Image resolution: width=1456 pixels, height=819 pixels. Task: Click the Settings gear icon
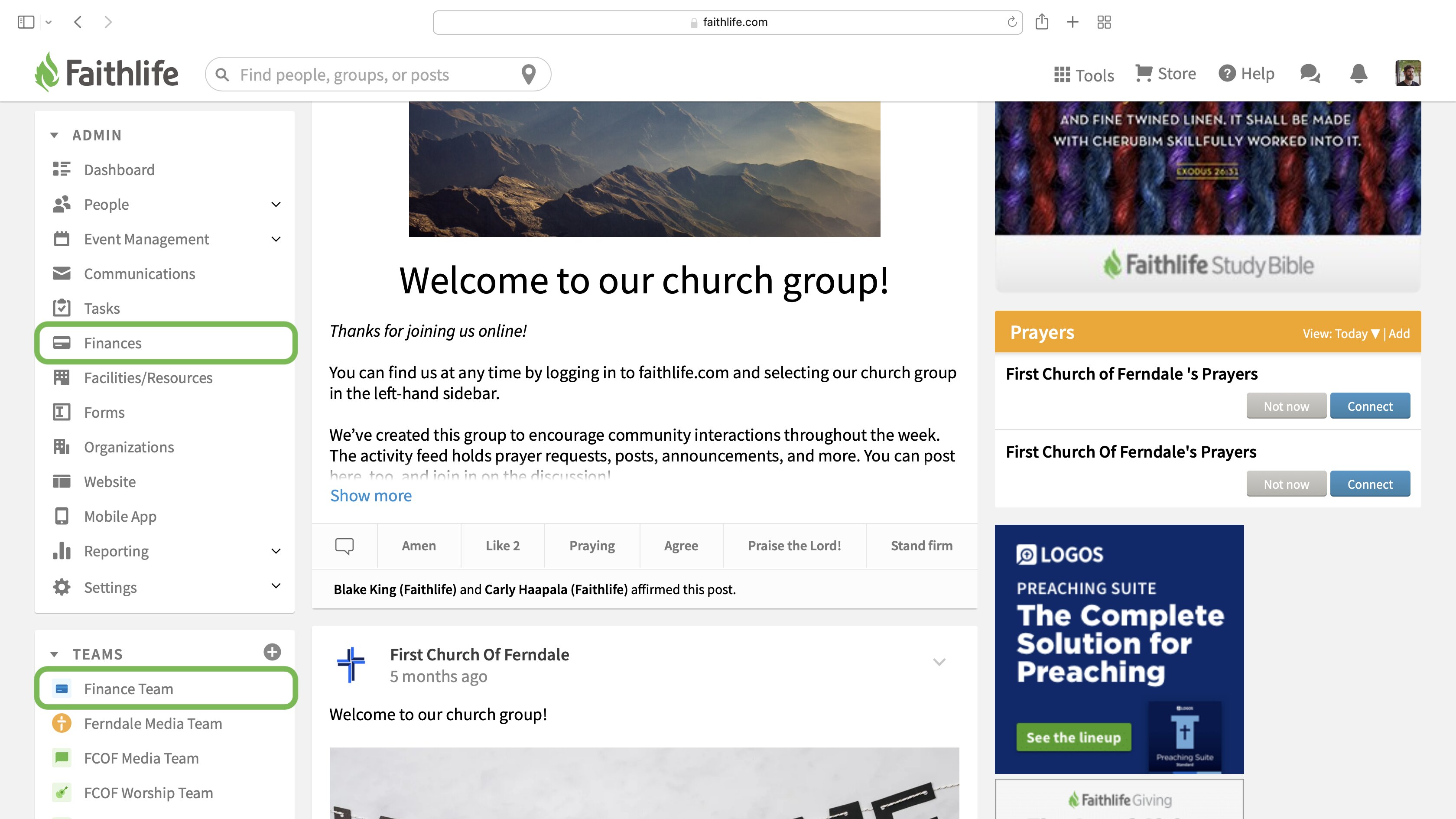click(x=62, y=587)
